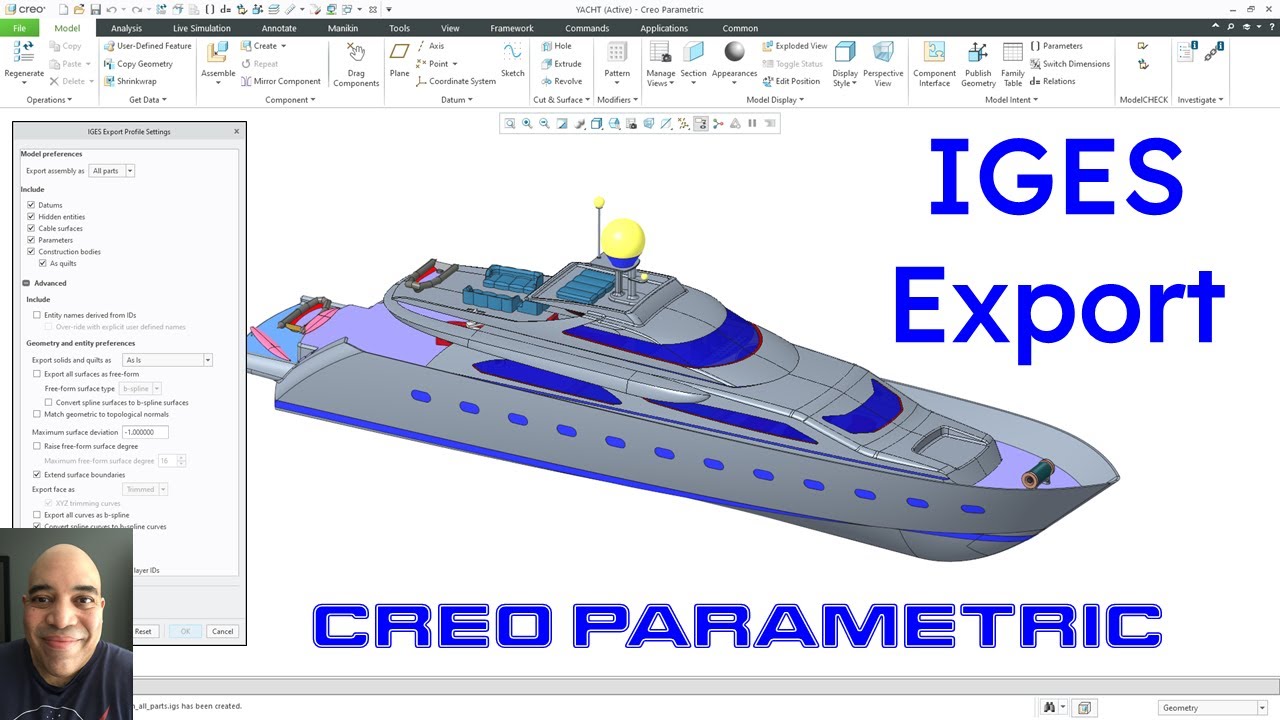The height and width of the screenshot is (720, 1280).
Task: Open Parameters in Model Intent
Action: pyautogui.click(x=1056, y=46)
